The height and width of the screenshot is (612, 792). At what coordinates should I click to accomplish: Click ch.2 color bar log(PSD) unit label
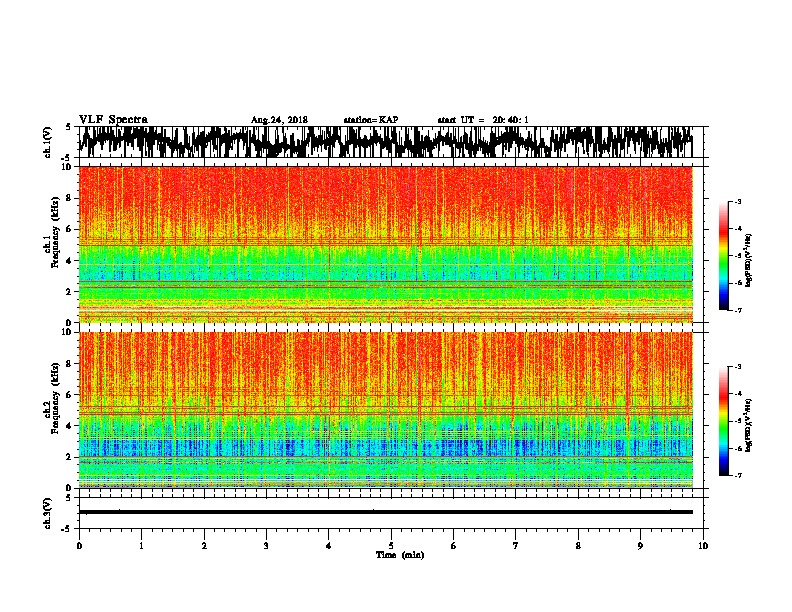click(749, 426)
